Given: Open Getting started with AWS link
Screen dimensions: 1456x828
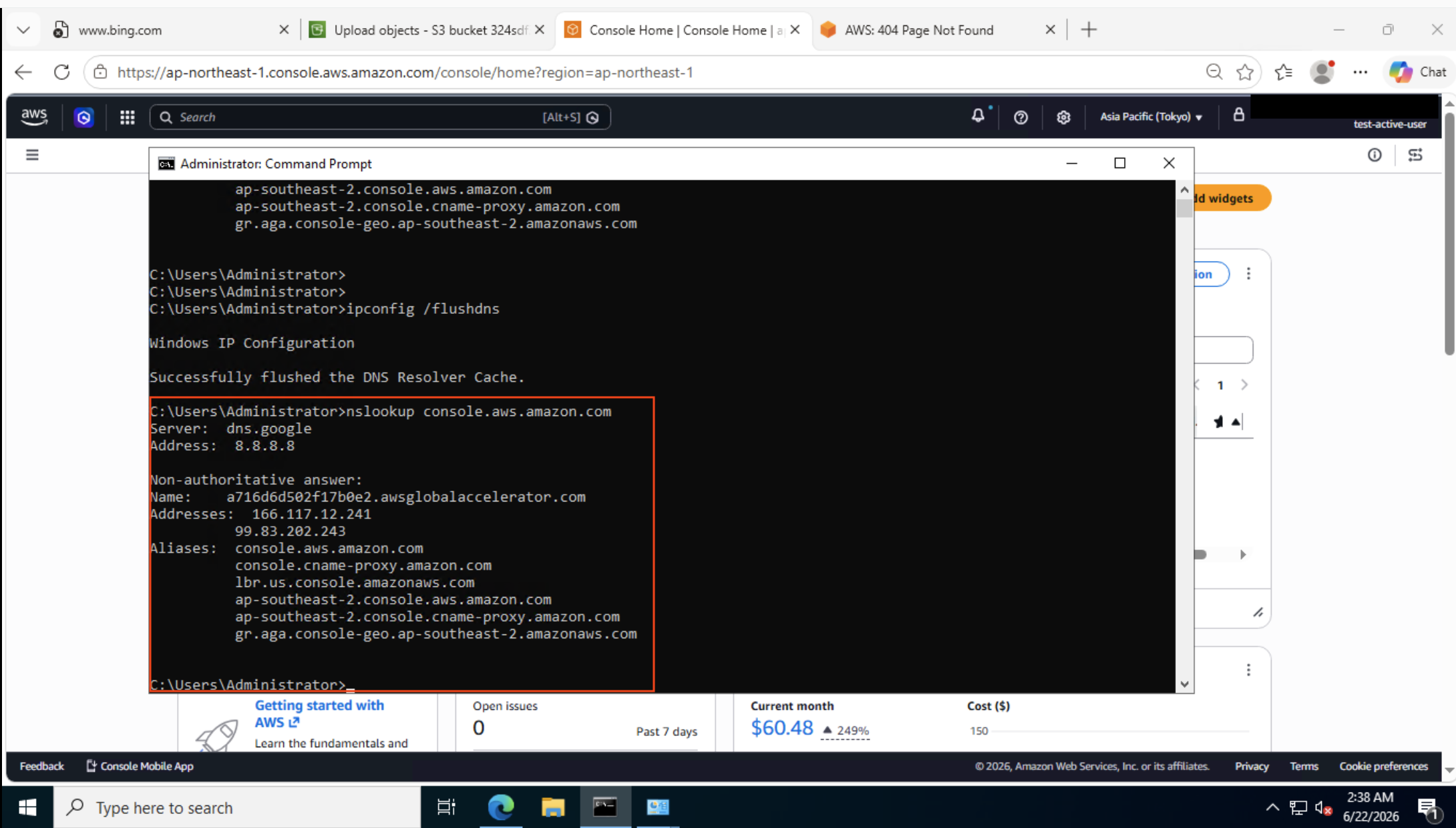Looking at the screenshot, I should (x=319, y=713).
